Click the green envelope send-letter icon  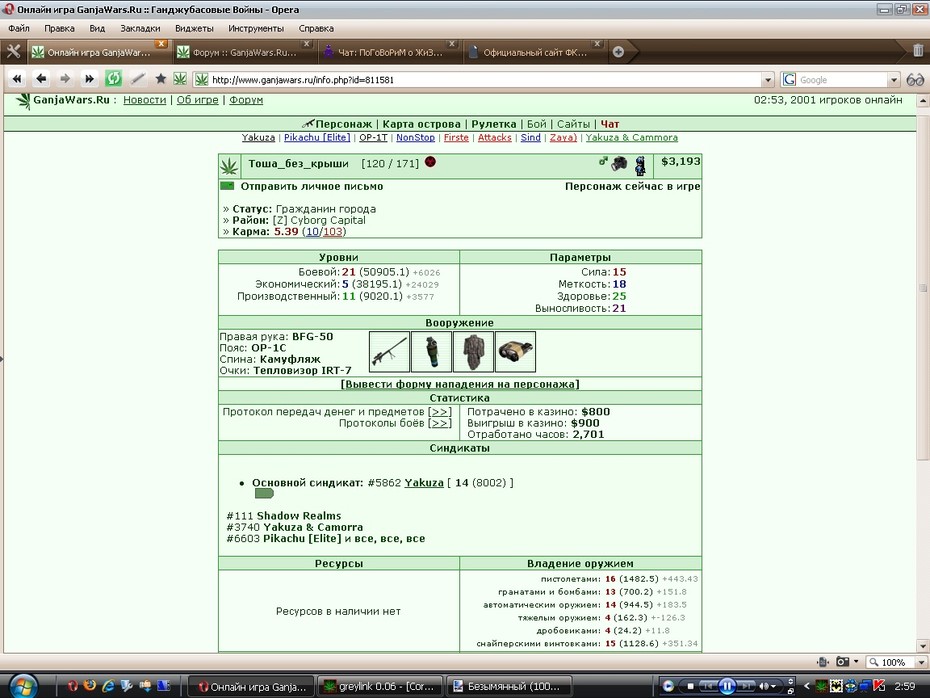click(x=227, y=186)
